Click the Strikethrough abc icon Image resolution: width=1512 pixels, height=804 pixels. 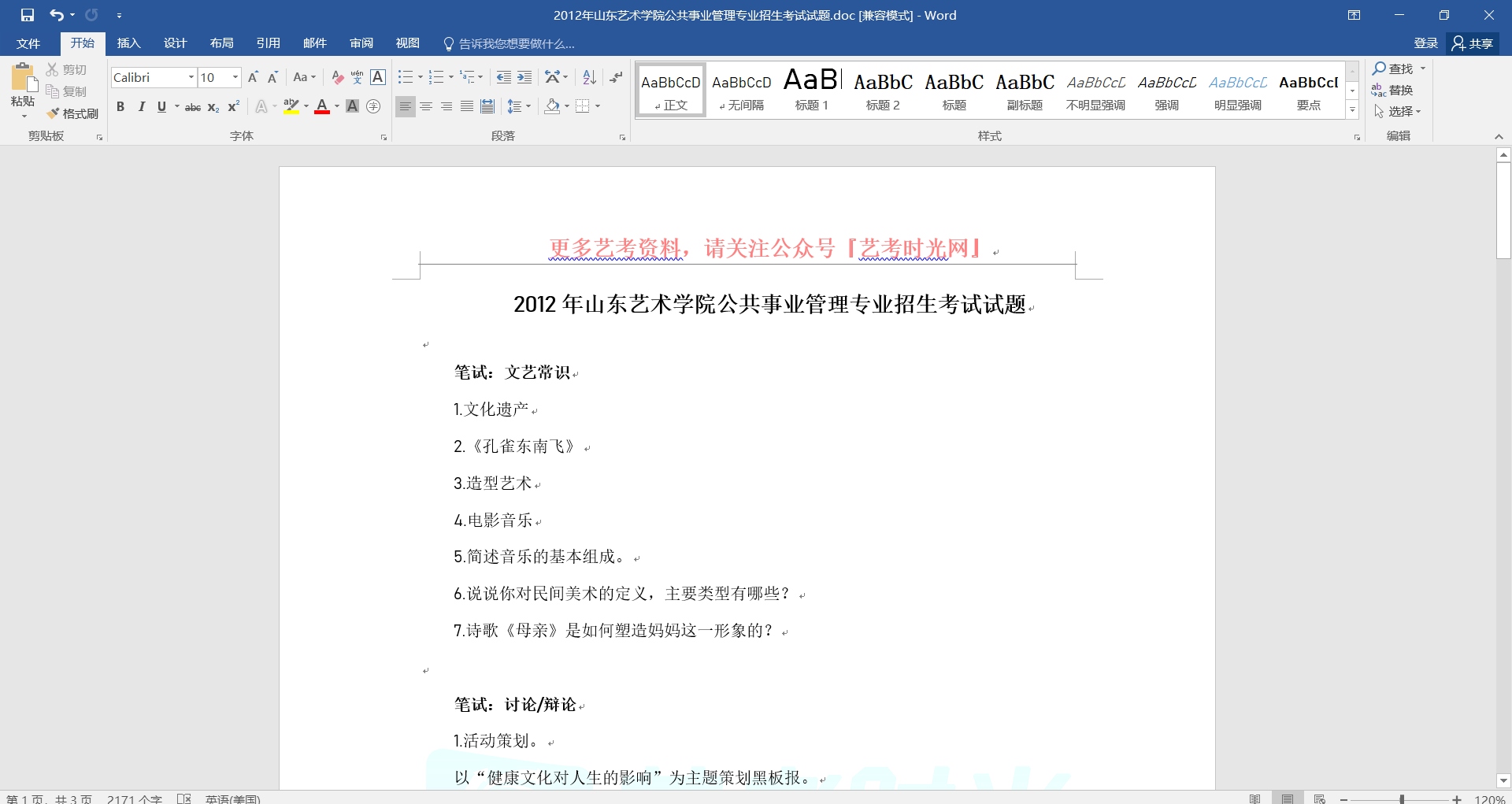(192, 107)
